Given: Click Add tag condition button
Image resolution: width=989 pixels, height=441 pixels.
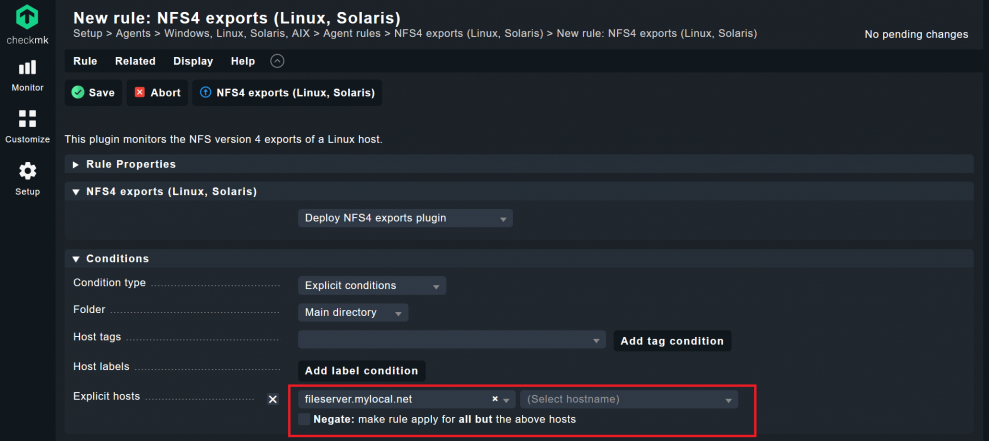Looking at the screenshot, I should 672,341.
